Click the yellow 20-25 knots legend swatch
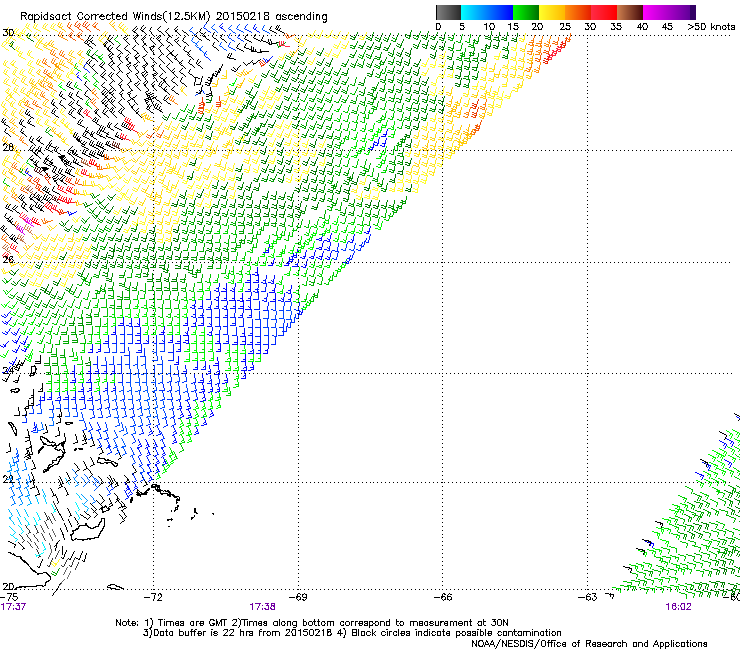Viewport: 740px width, 650px height. pos(552,12)
